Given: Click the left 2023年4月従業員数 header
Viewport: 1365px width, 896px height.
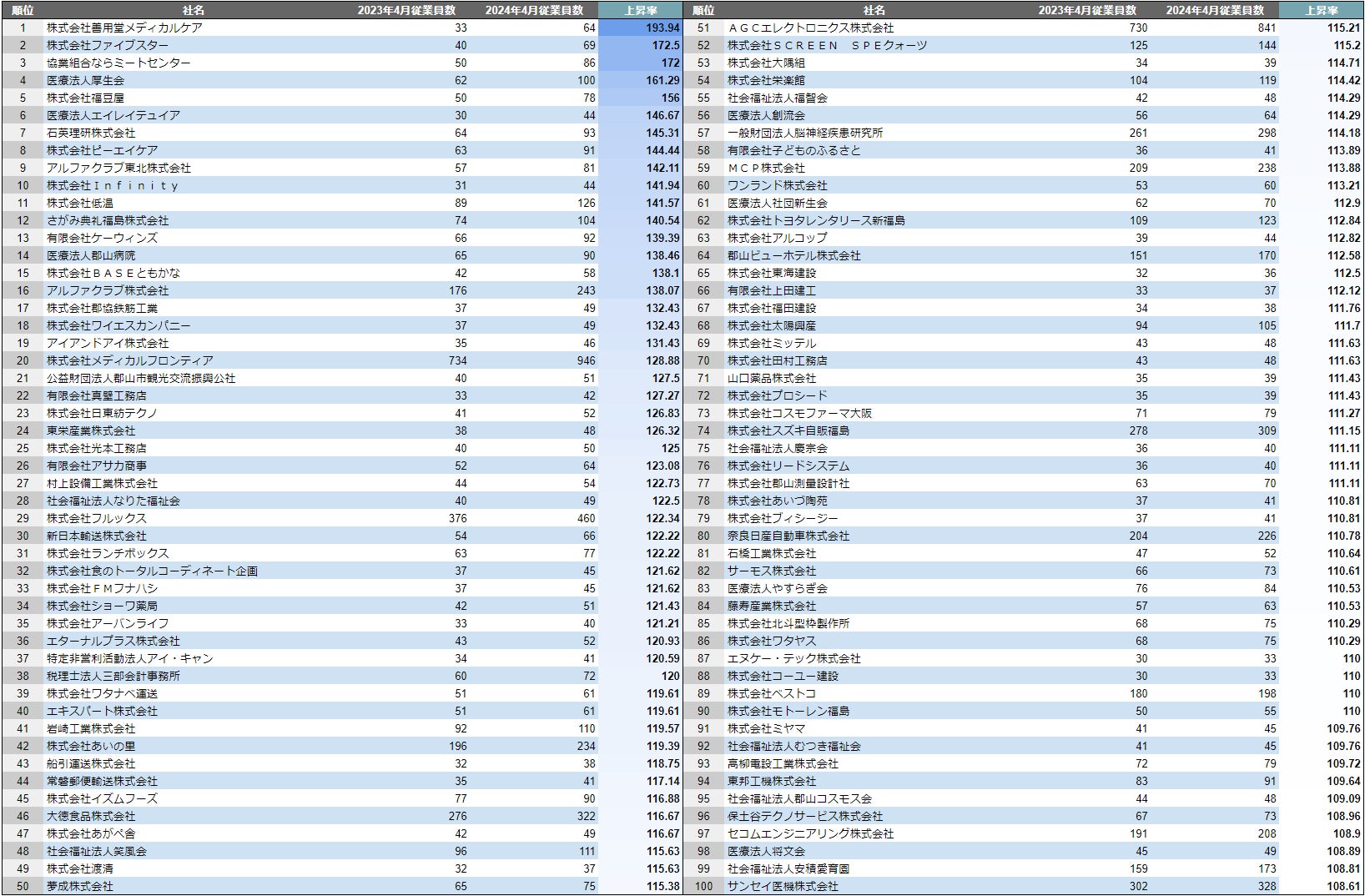Looking at the screenshot, I should [406, 10].
